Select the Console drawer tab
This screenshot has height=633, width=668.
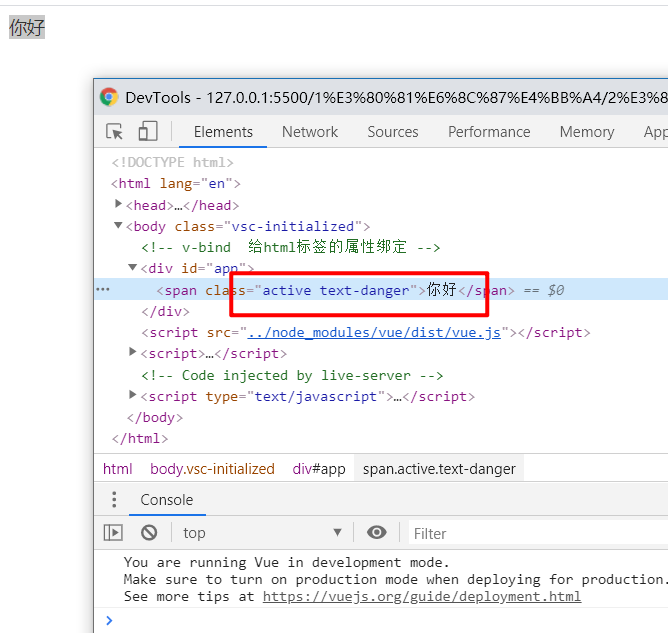point(167,500)
